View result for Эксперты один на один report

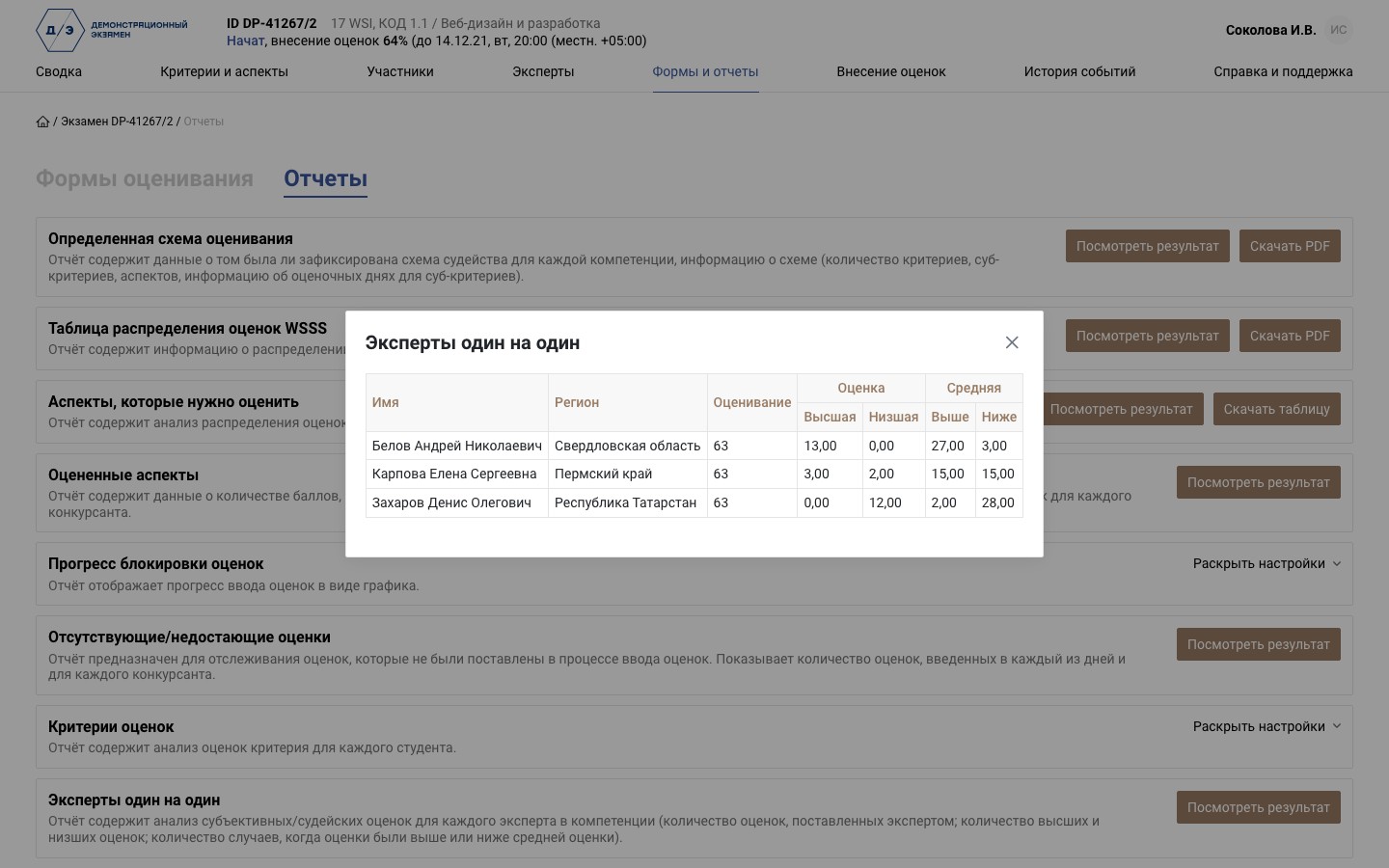(x=1259, y=807)
